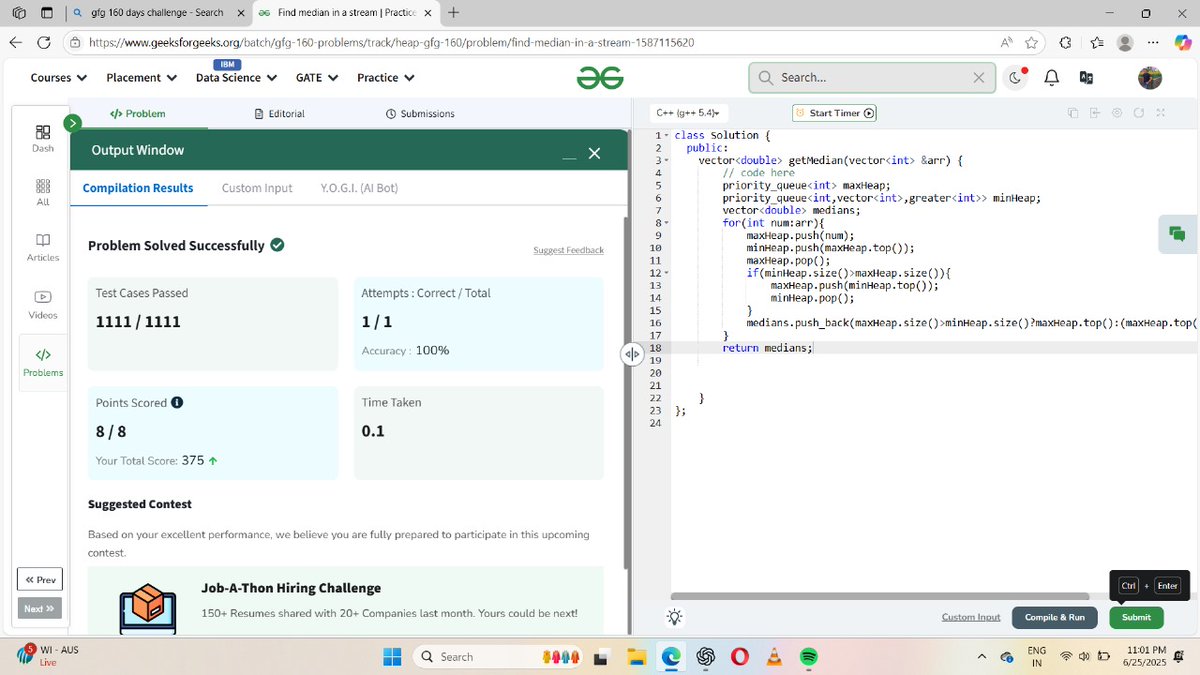This screenshot has height=675, width=1200.
Task: Select All in the left sidebar
Action: 43,193
